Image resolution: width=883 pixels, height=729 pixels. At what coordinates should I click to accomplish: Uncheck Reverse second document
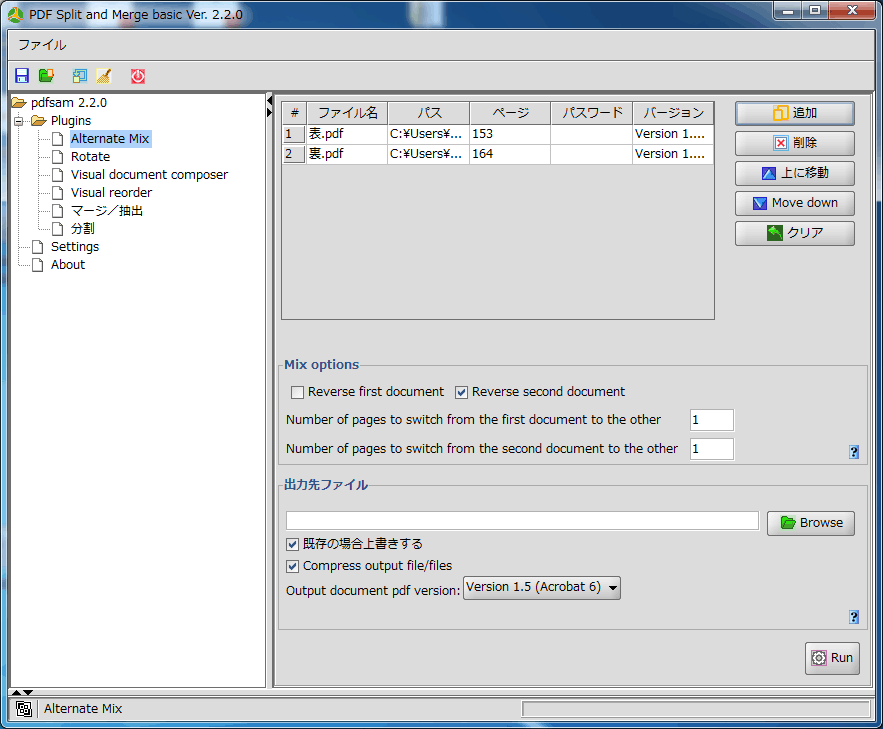coord(461,392)
